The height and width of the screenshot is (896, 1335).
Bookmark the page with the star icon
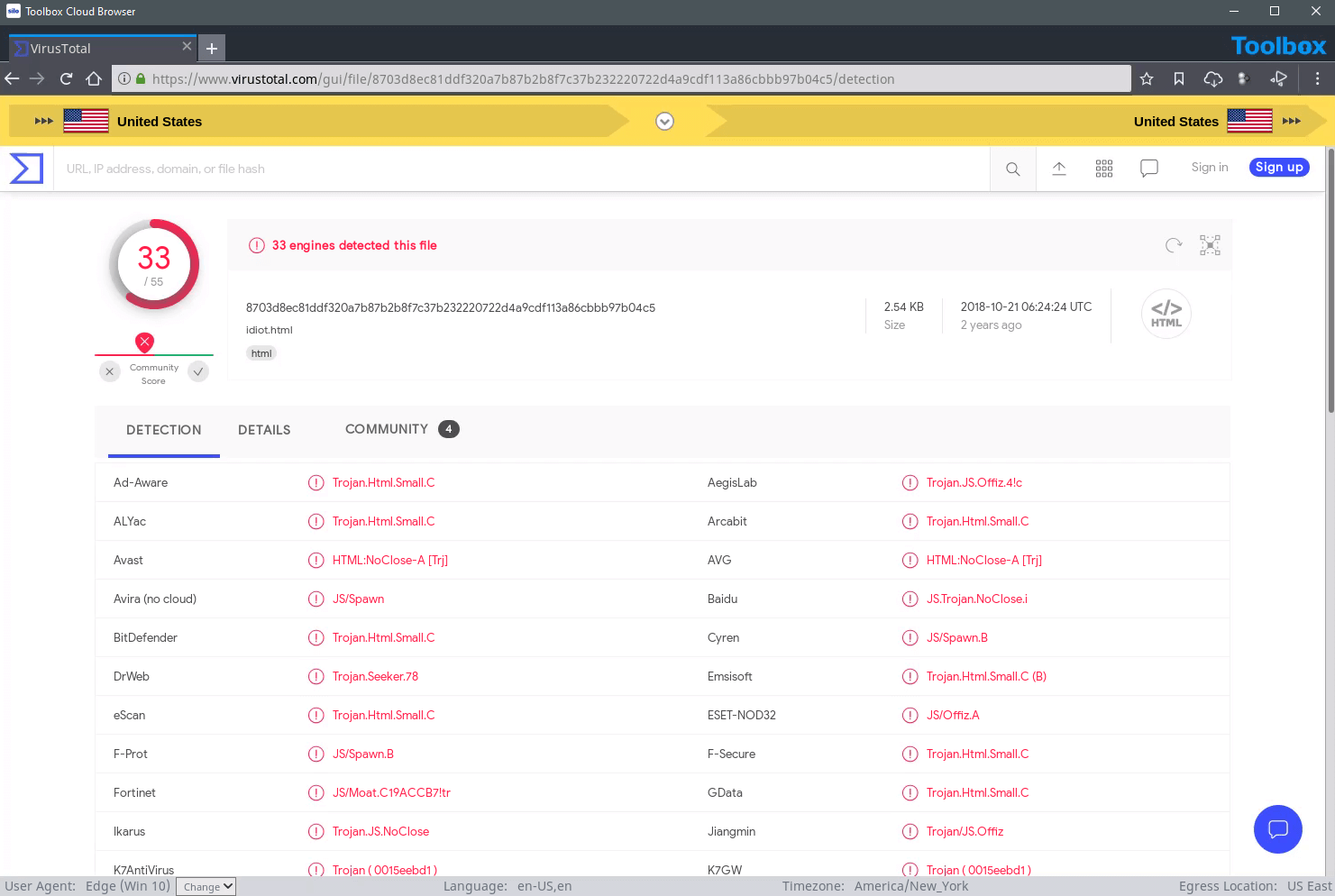tap(1147, 79)
